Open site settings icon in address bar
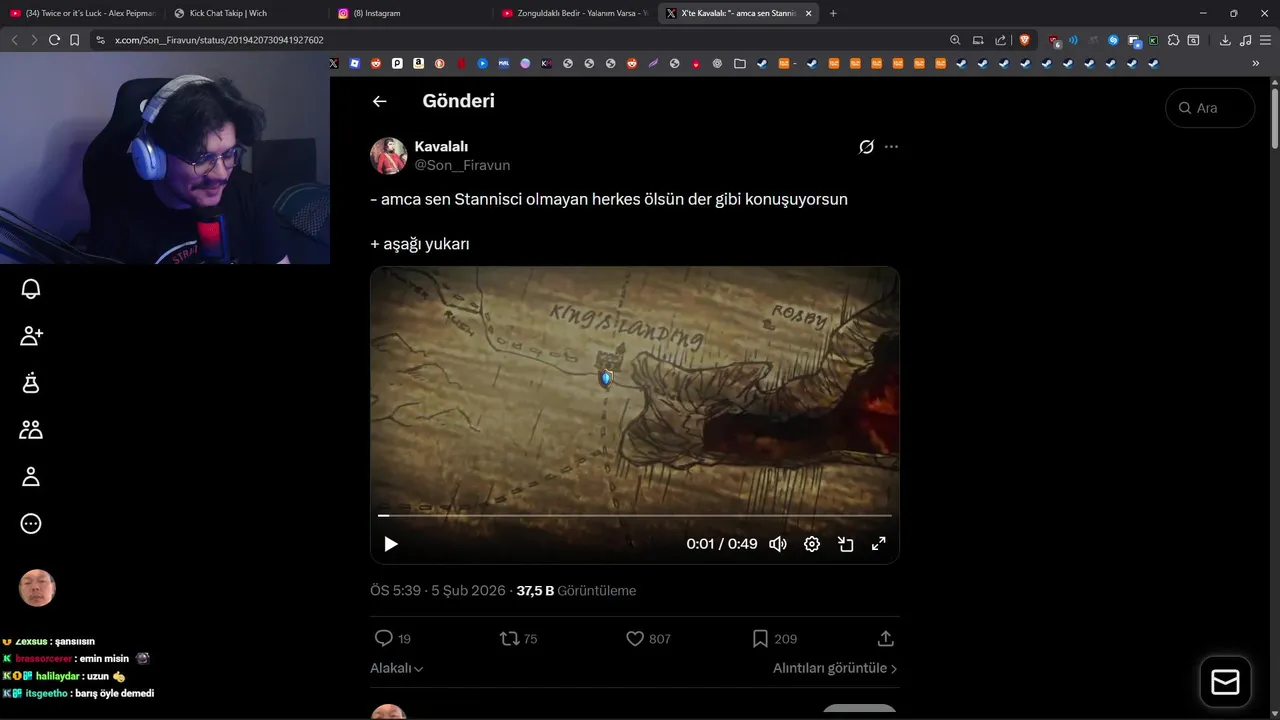 pyautogui.click(x=100, y=40)
